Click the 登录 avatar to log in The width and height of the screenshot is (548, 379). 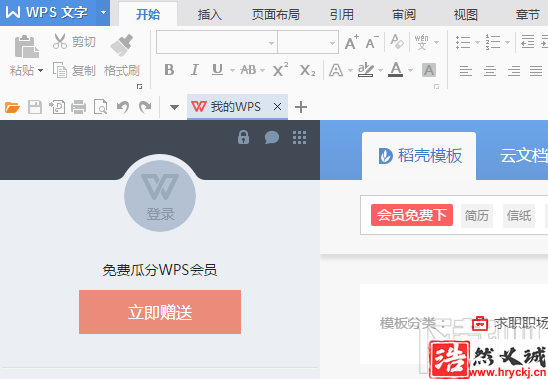pyautogui.click(x=160, y=196)
